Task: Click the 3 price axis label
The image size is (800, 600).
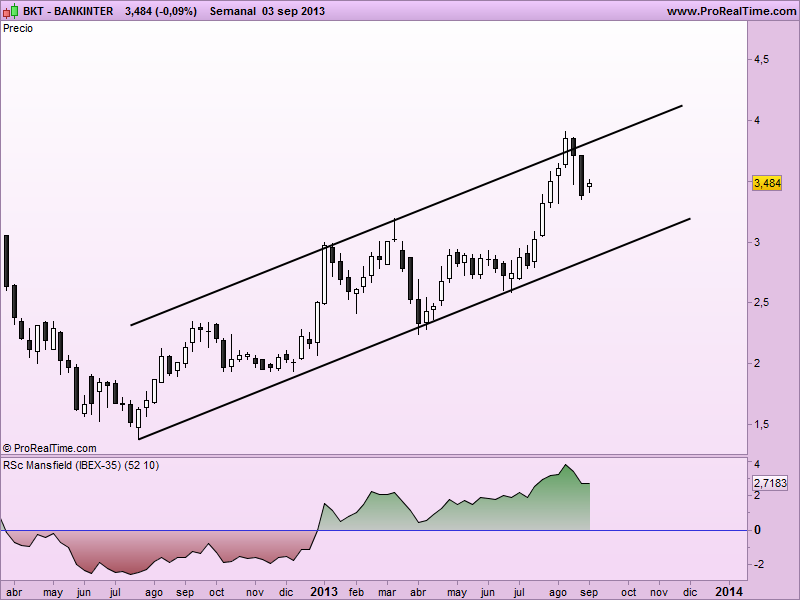Action: tap(757, 242)
